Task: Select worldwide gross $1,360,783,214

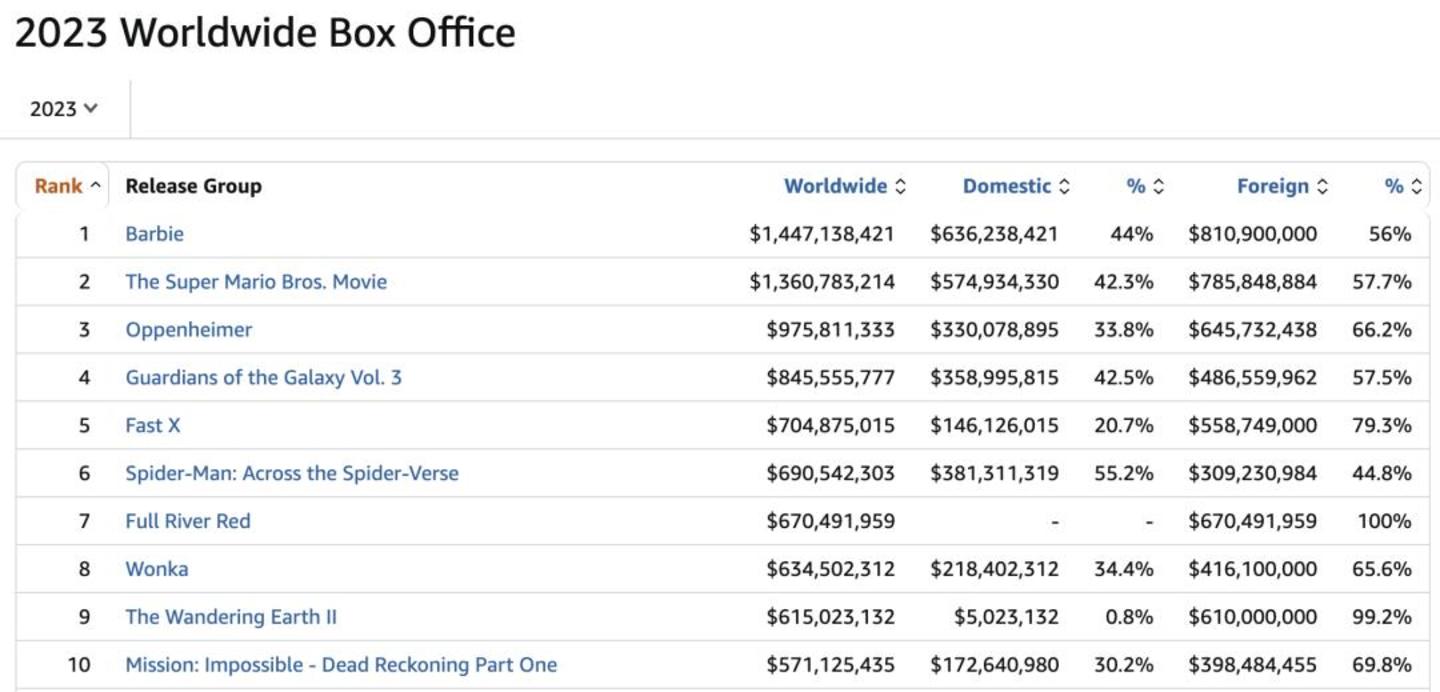Action: (x=822, y=282)
